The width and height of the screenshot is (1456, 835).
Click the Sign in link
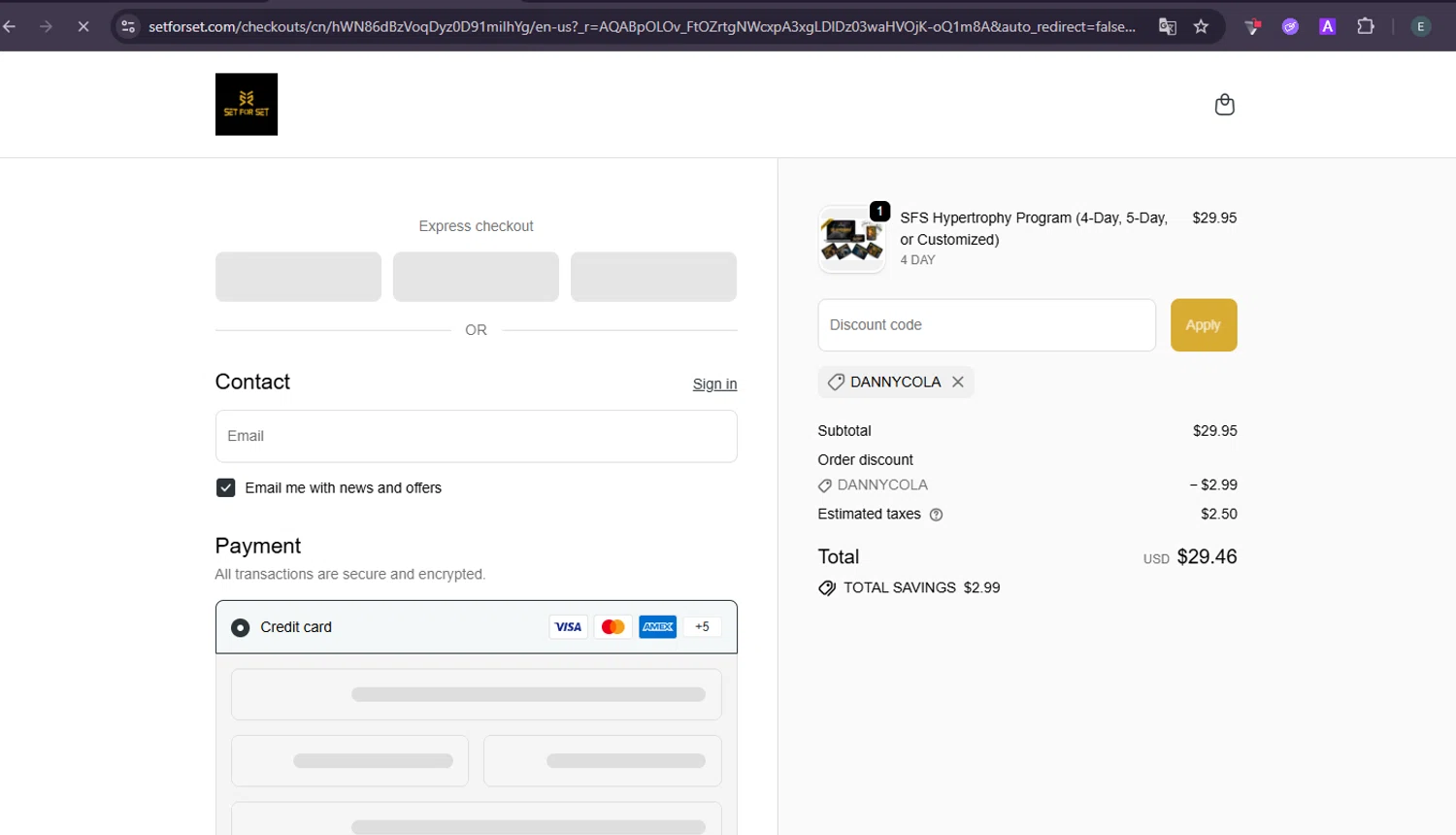pos(714,384)
